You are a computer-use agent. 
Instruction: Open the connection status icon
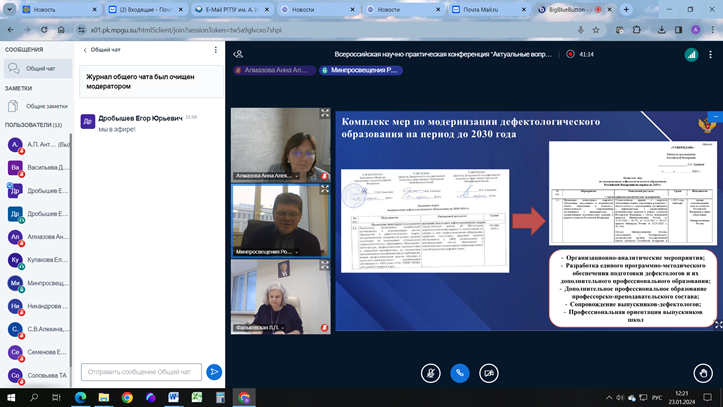[690, 54]
